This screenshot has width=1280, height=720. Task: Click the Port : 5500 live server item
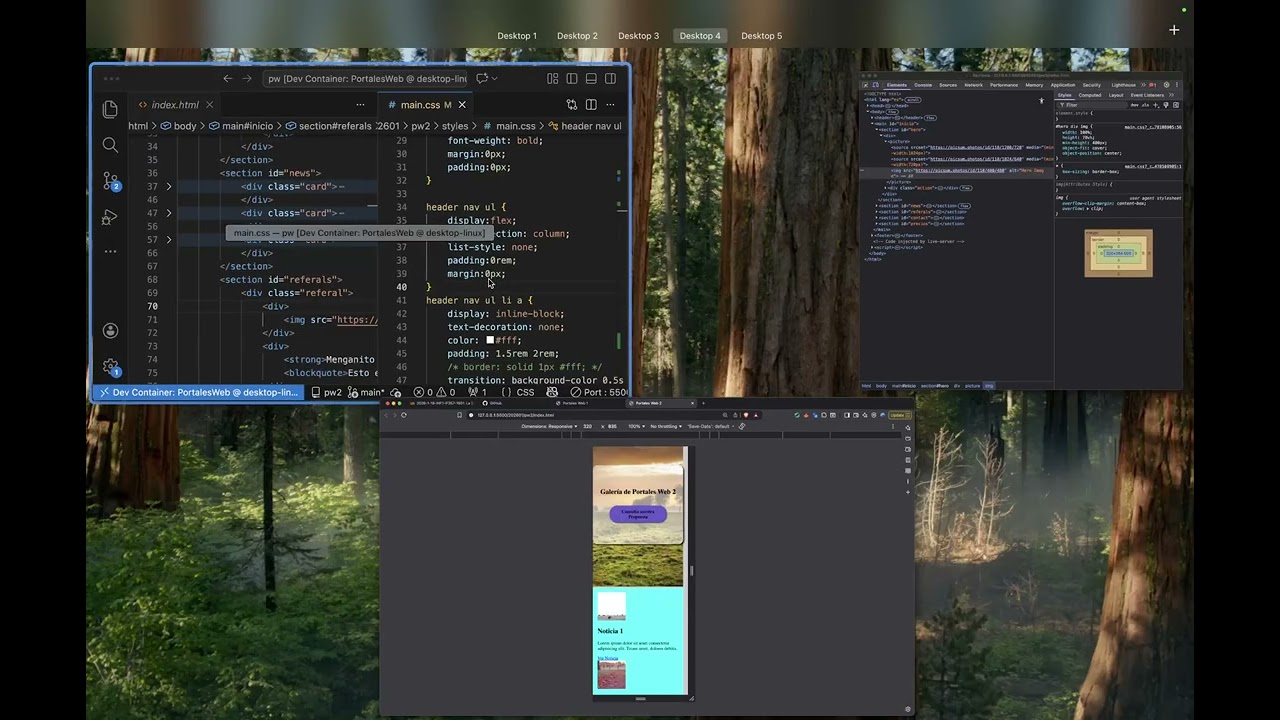tap(597, 392)
